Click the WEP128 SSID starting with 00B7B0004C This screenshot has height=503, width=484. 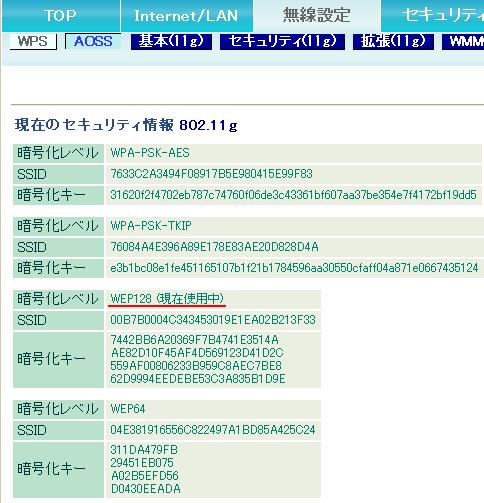[x=213, y=320]
